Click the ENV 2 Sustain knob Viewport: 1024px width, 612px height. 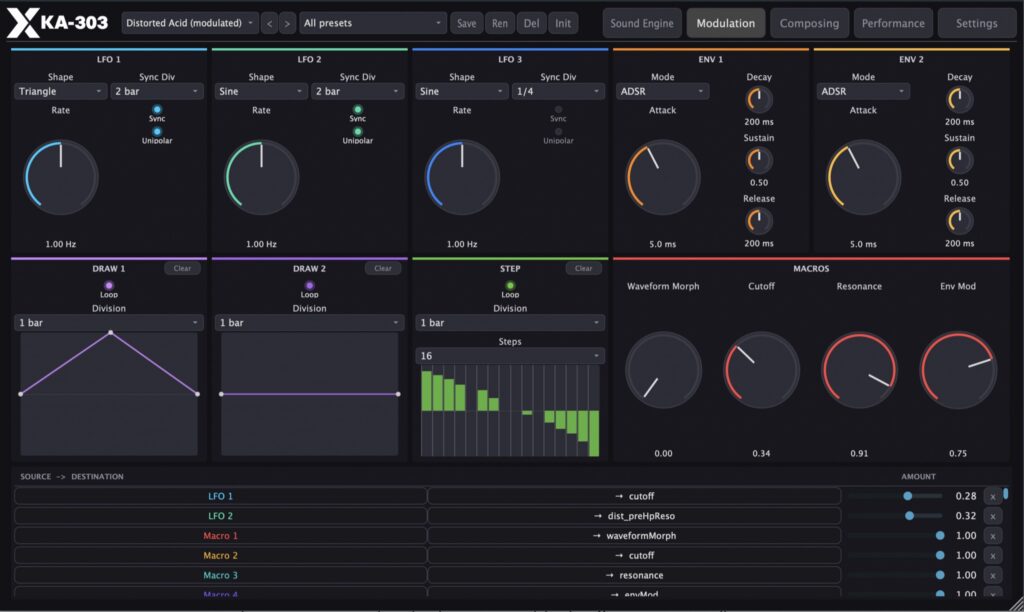[959, 160]
